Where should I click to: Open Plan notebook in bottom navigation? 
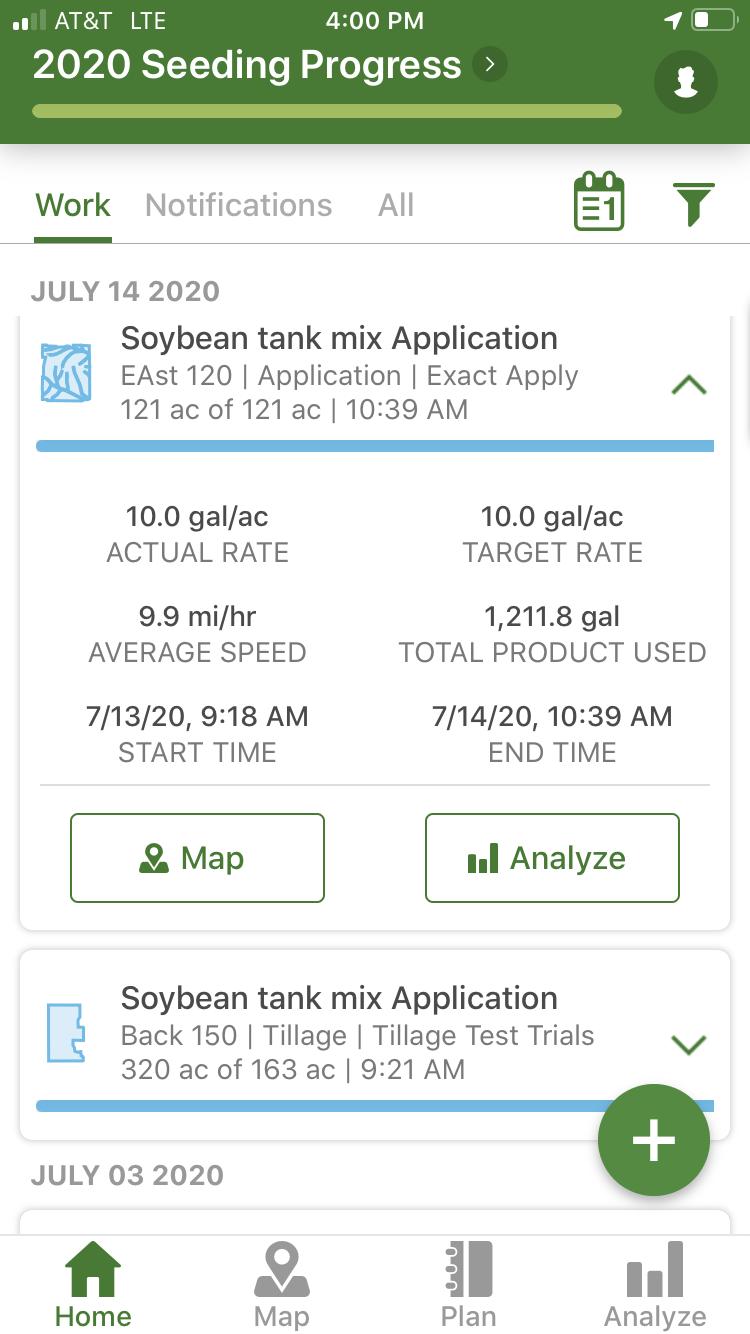[x=468, y=1284]
